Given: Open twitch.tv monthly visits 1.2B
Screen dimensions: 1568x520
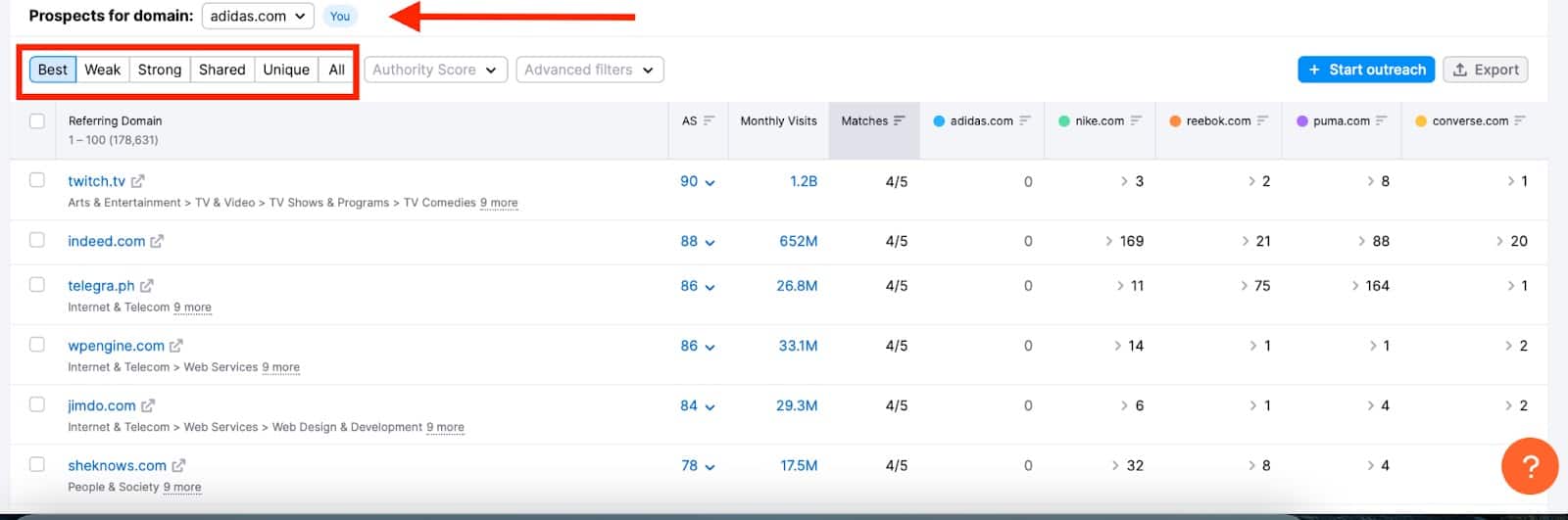Looking at the screenshot, I should click(804, 181).
